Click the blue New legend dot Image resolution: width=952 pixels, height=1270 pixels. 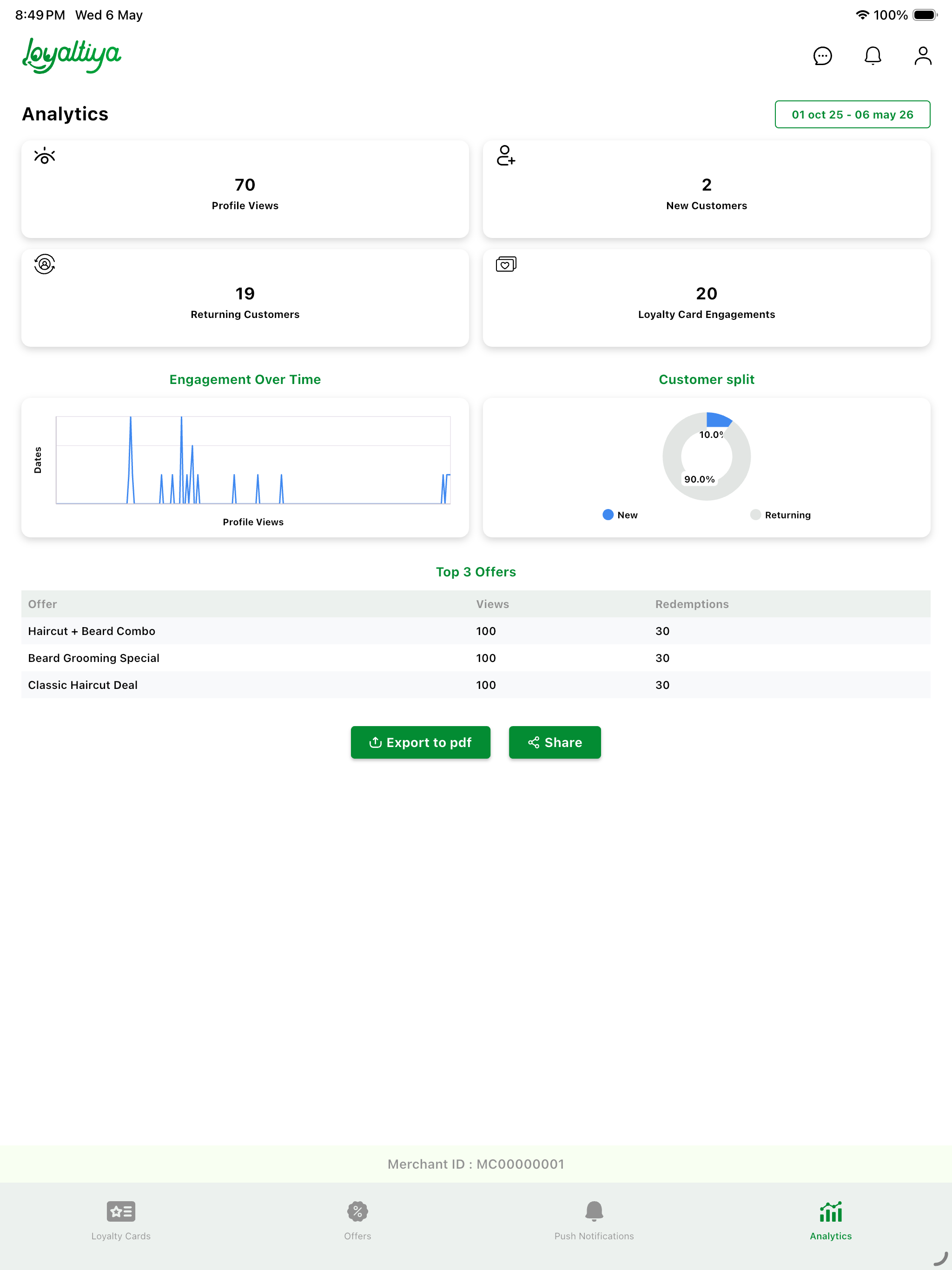pyautogui.click(x=608, y=515)
